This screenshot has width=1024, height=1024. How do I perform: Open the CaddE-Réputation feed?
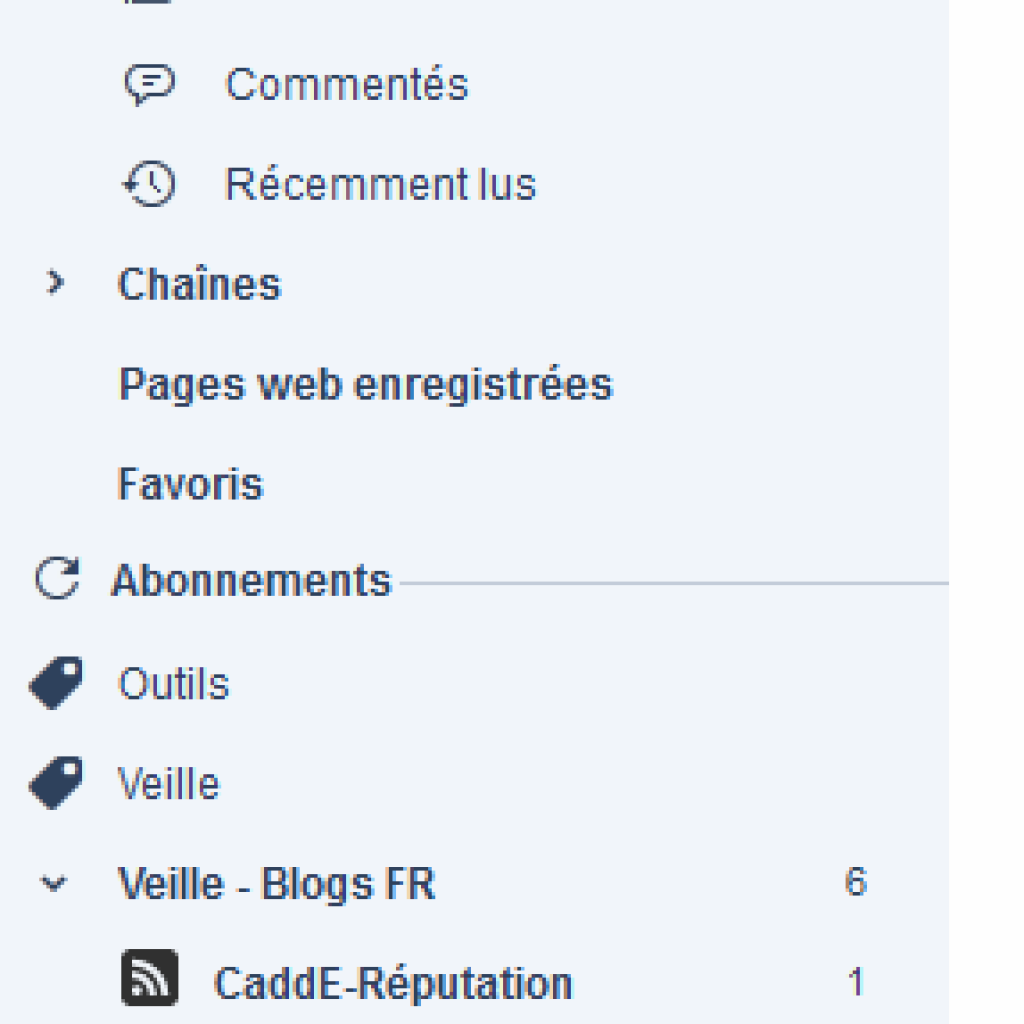tap(393, 984)
